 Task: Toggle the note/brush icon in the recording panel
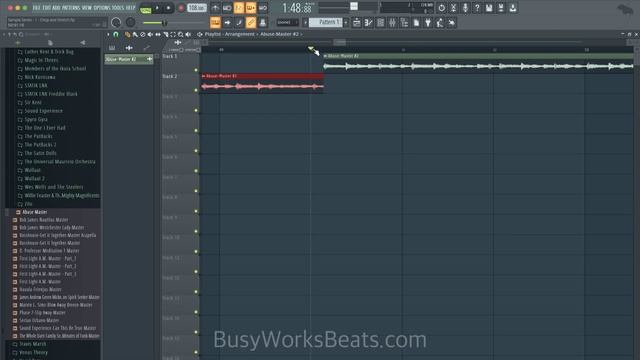tap(239, 22)
